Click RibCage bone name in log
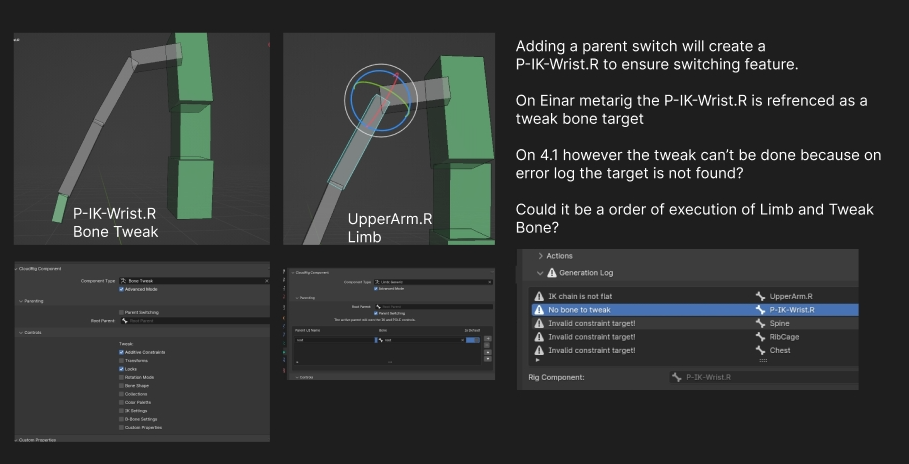The image size is (909, 464). [784, 336]
